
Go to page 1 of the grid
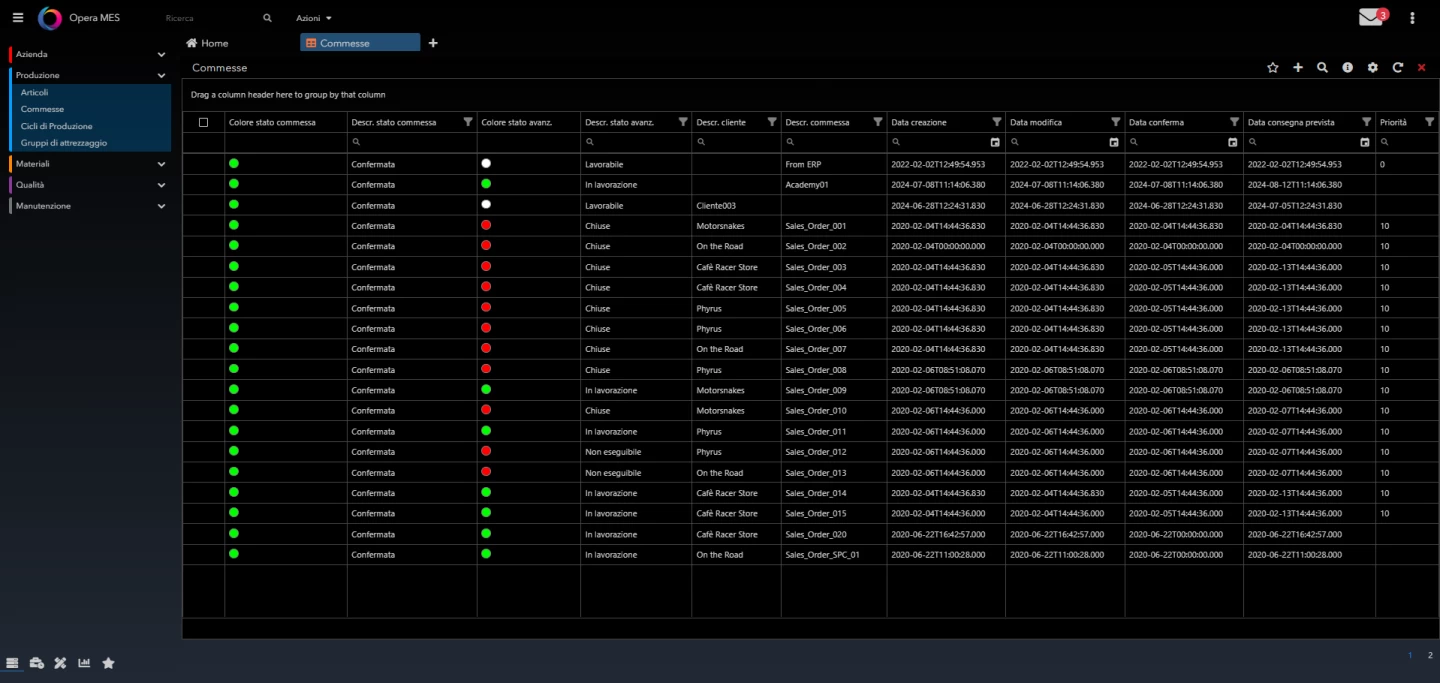point(1410,656)
